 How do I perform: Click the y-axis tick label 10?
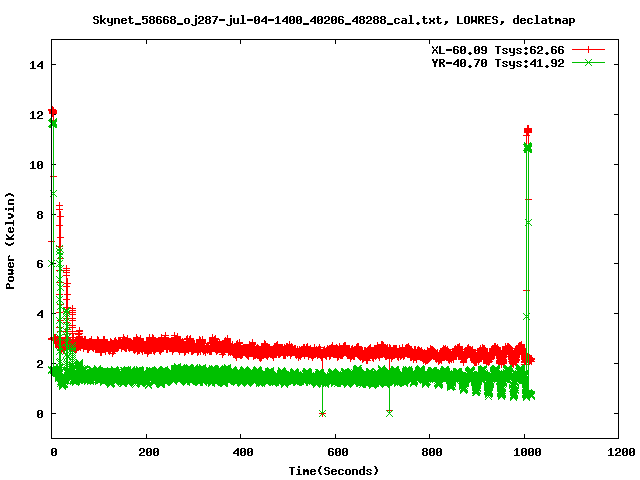tap(36, 165)
